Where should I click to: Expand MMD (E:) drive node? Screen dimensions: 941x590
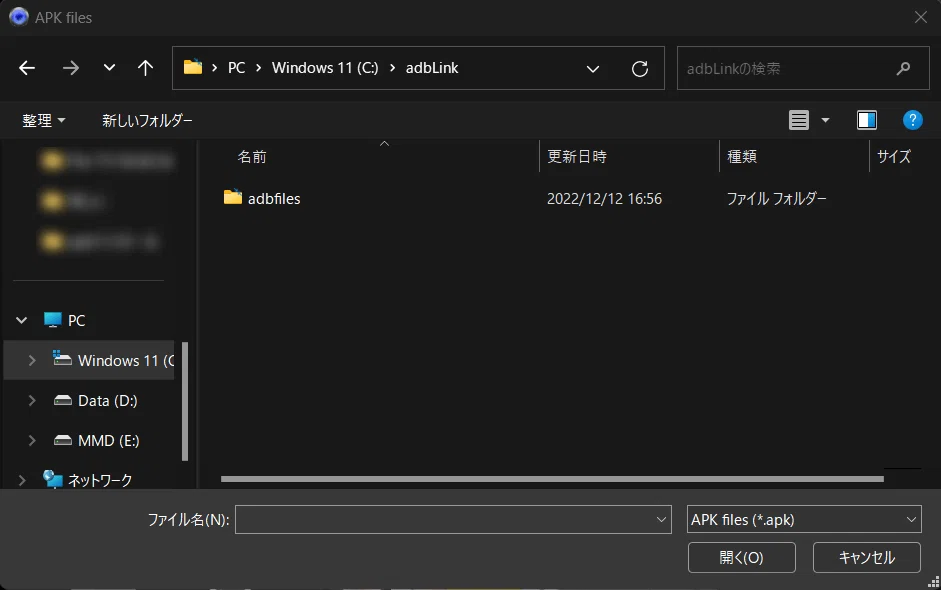32,441
